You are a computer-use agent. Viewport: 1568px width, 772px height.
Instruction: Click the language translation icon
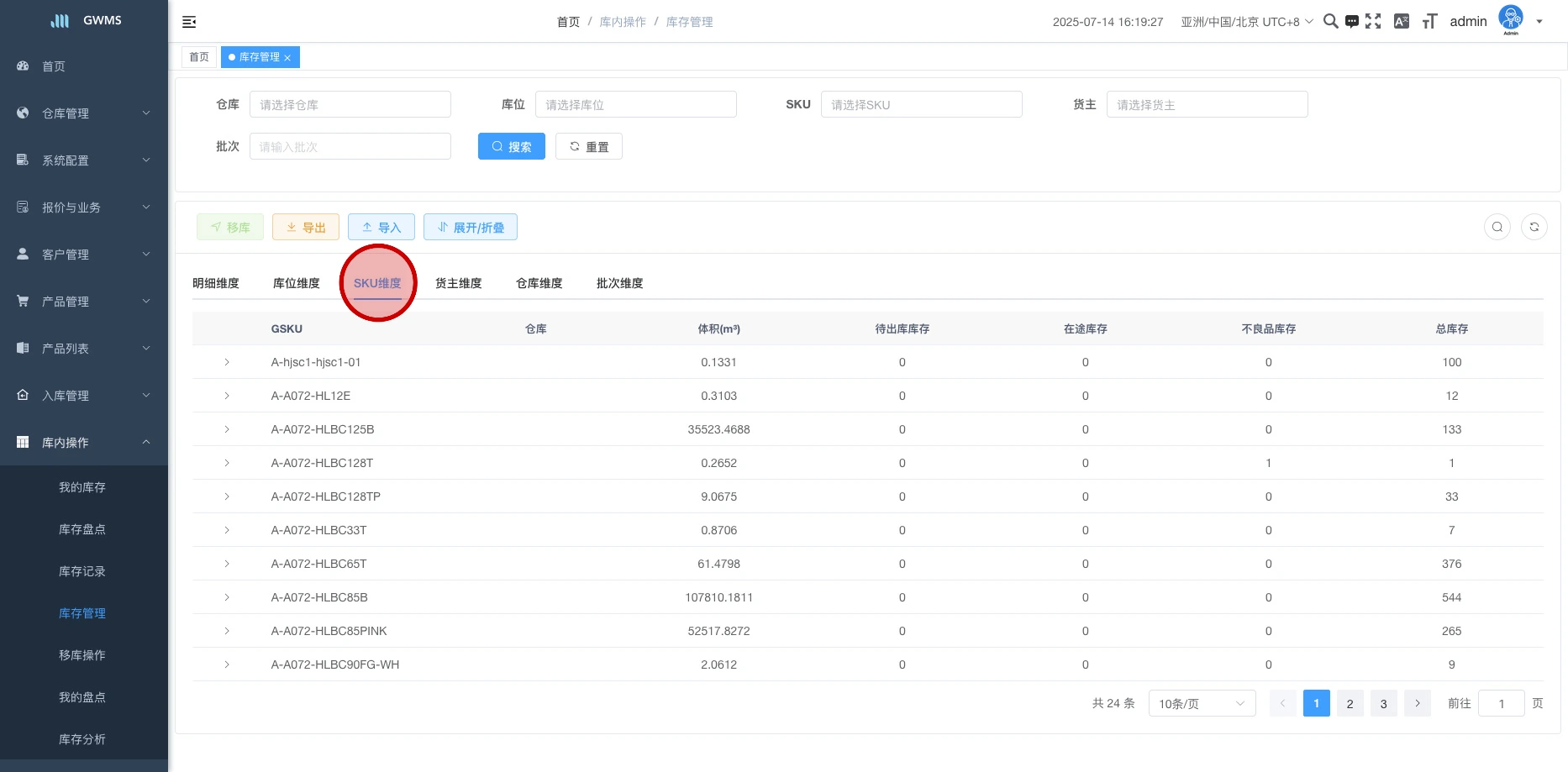(x=1401, y=22)
